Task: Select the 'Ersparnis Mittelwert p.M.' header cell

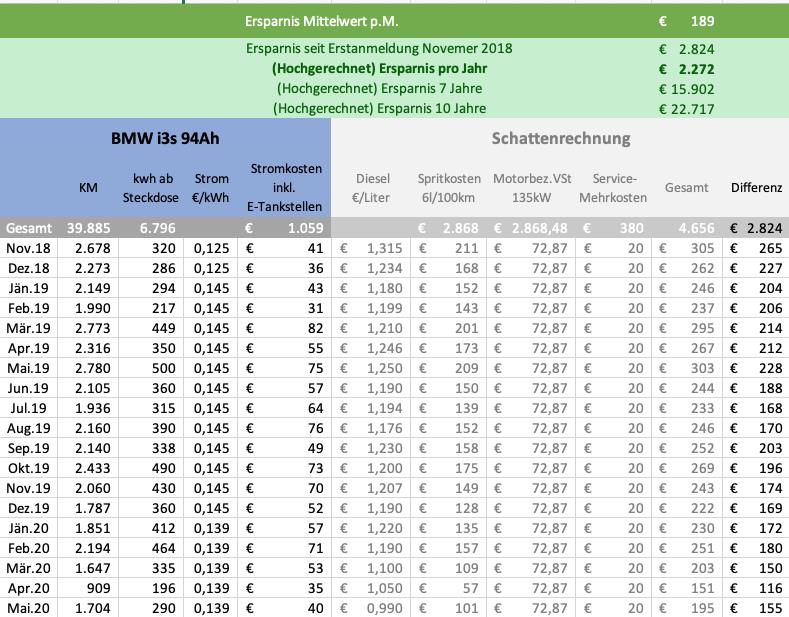Action: coord(322,22)
